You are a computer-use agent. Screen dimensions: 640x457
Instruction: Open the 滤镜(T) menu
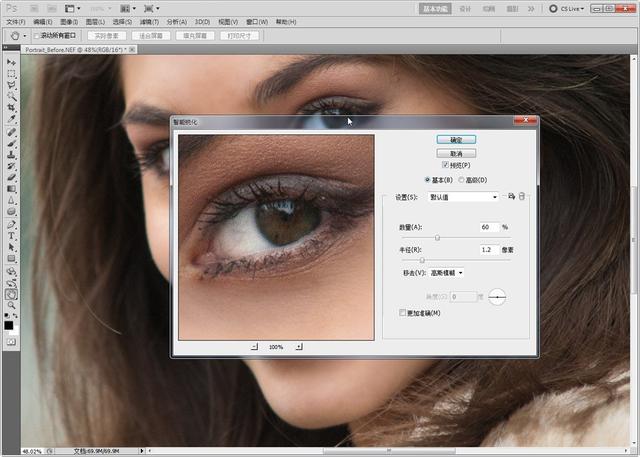click(x=149, y=22)
